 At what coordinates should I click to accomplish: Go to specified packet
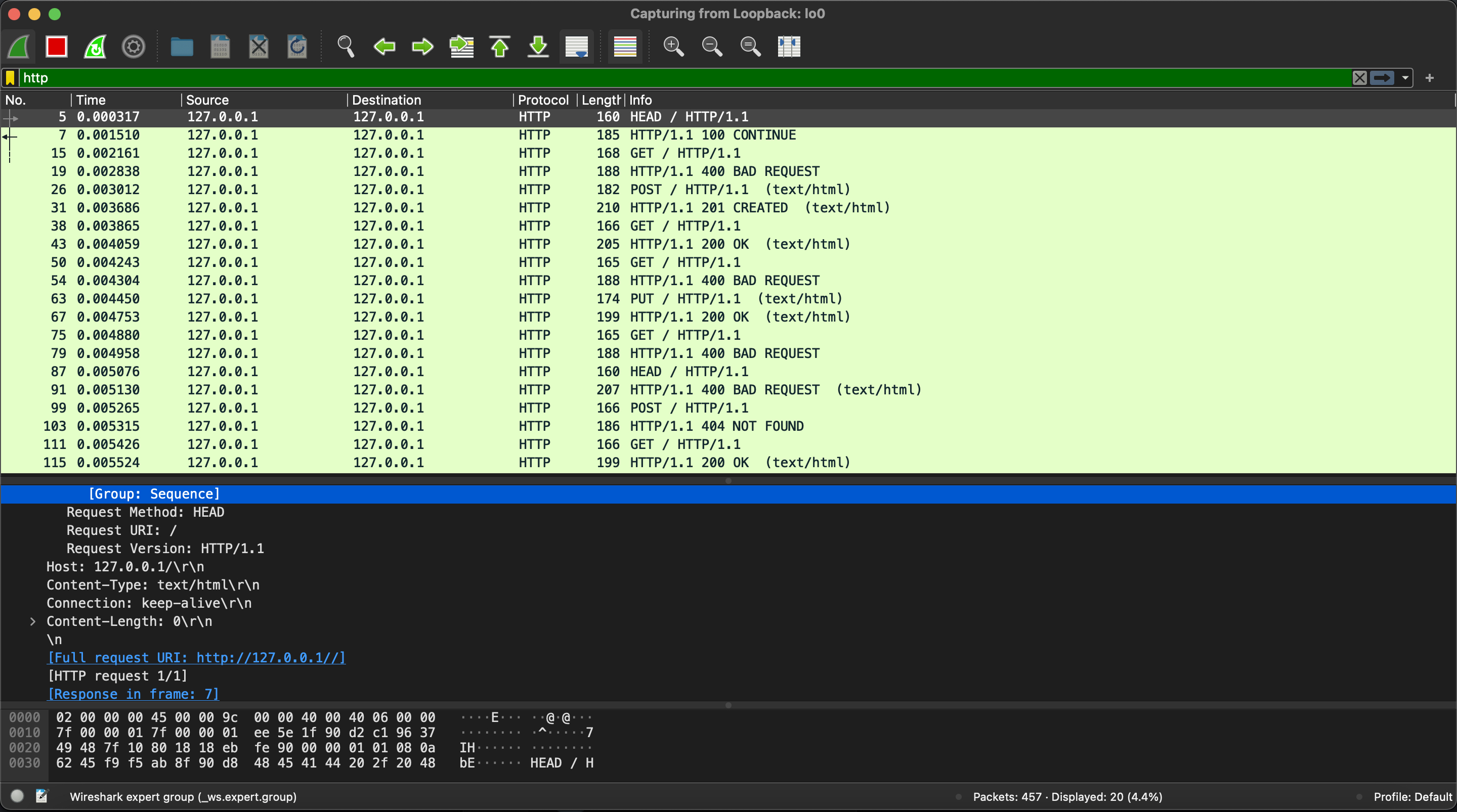pyautogui.click(x=461, y=47)
